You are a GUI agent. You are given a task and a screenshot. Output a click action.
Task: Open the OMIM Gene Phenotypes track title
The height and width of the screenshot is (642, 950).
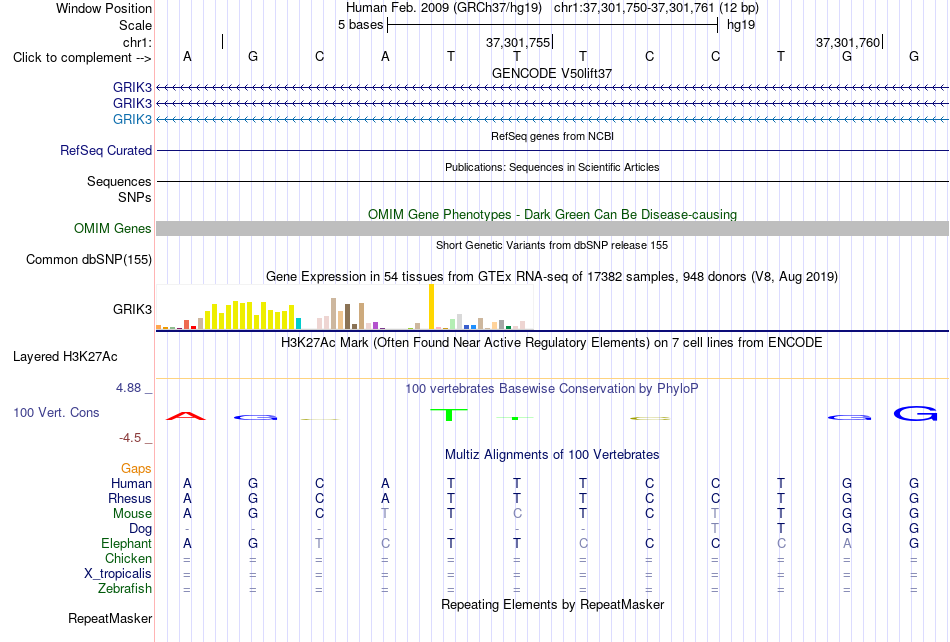click(x=552, y=214)
